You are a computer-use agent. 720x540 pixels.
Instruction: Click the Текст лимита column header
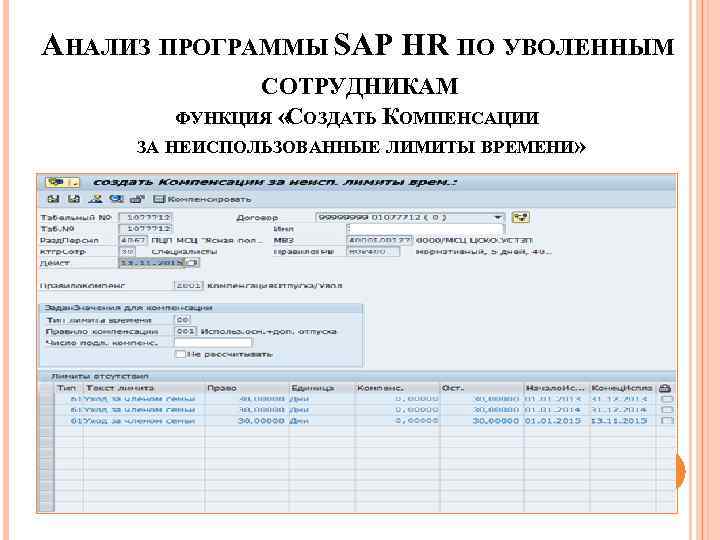pyautogui.click(x=144, y=388)
